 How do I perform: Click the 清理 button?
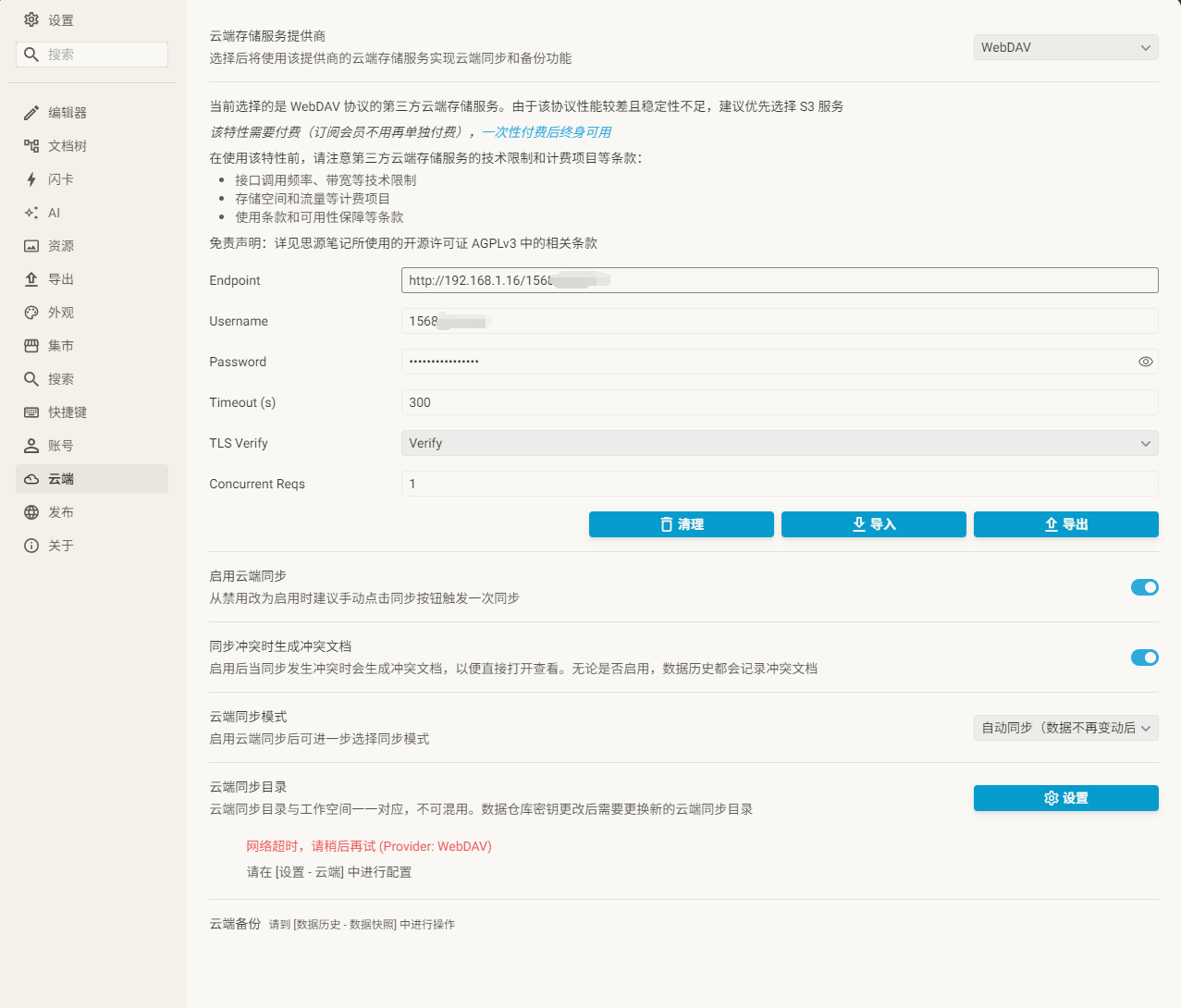point(681,524)
